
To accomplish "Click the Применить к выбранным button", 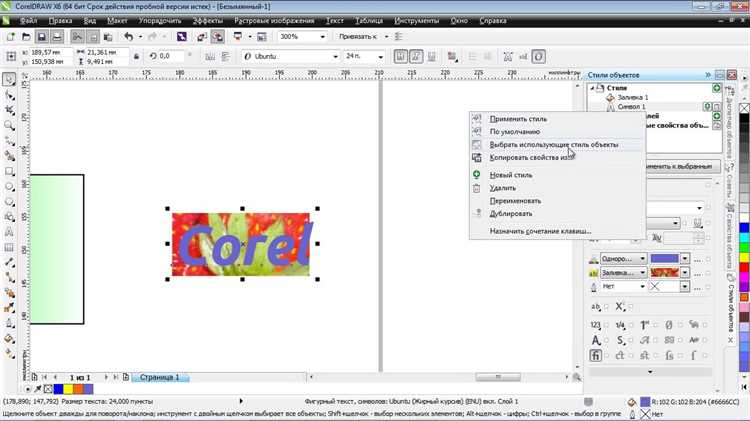I will [683, 166].
